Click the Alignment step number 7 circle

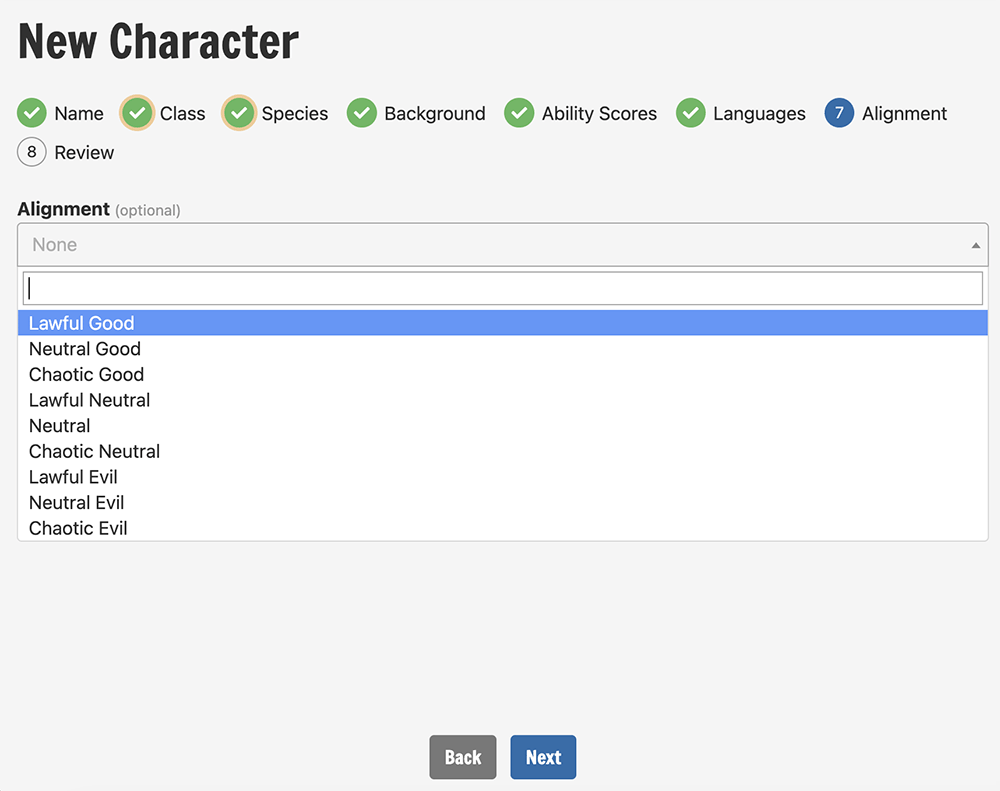point(839,113)
